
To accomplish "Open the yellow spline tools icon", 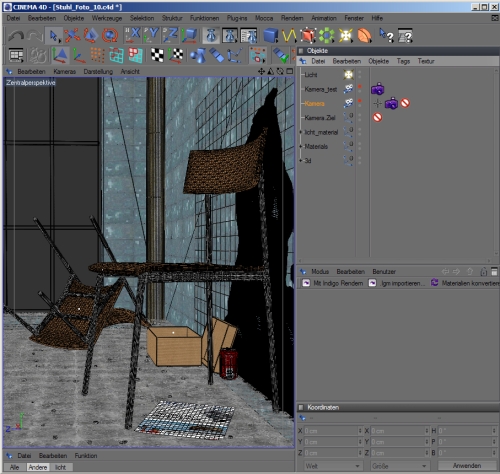I will tap(289, 35).
